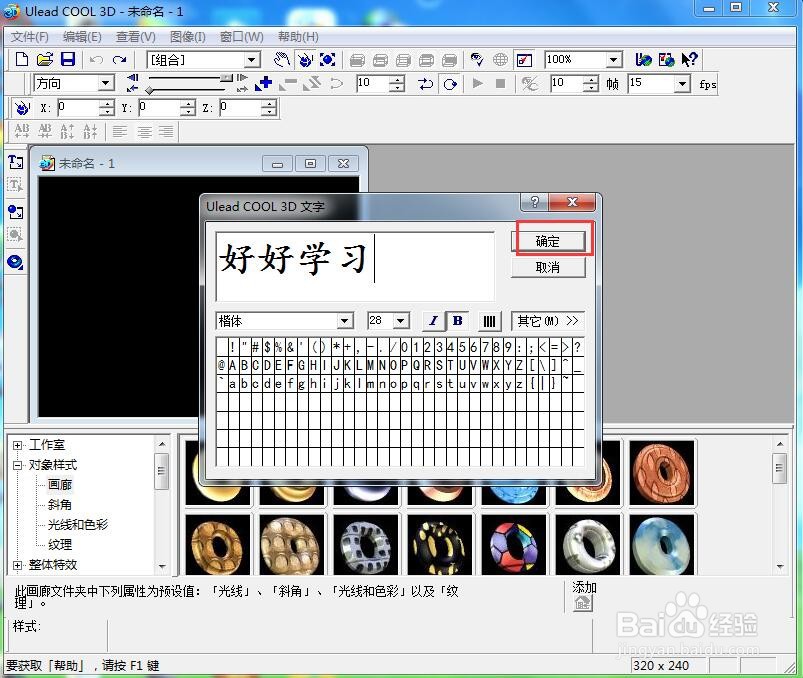Select the multicolor faceted ring style thumbnail
Image resolution: width=803 pixels, height=678 pixels.
(x=514, y=545)
